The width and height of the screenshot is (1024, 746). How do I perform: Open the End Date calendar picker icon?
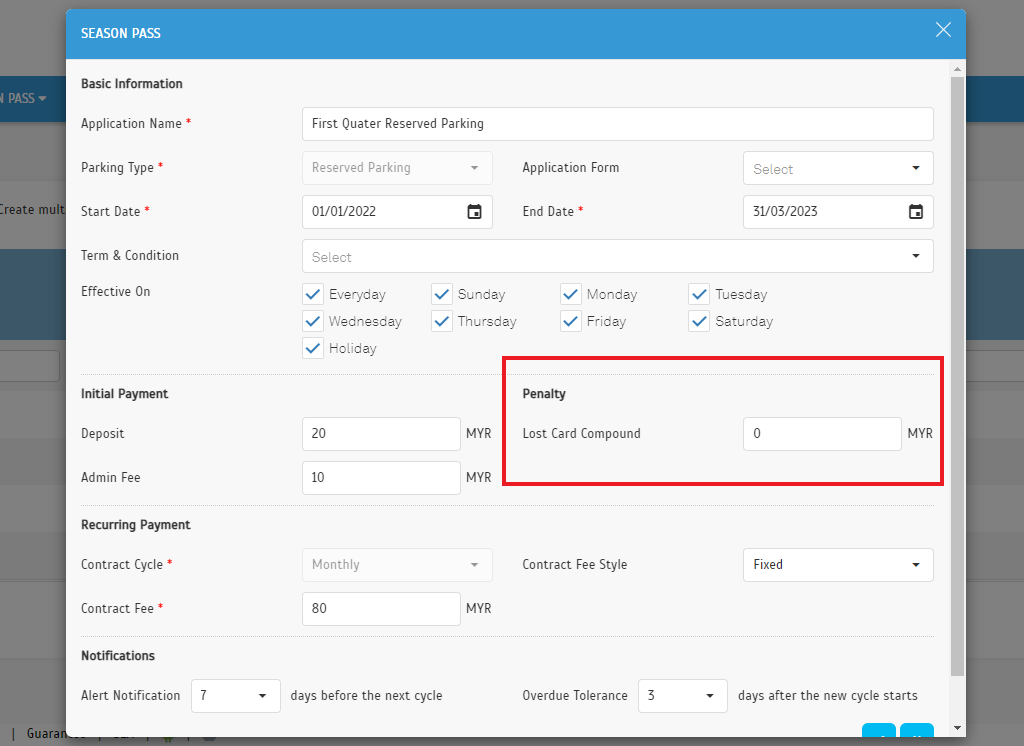(915, 212)
